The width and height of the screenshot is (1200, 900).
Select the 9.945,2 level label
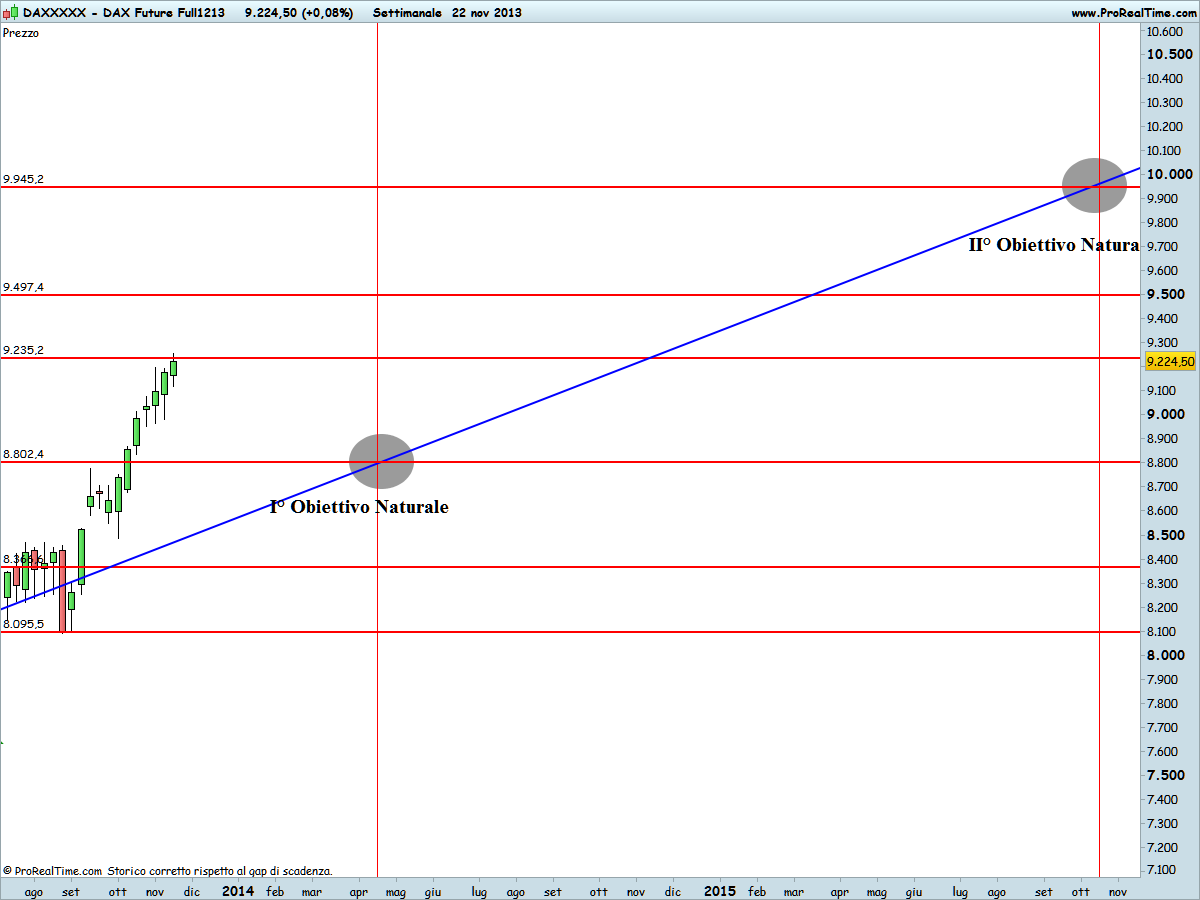click(23, 179)
